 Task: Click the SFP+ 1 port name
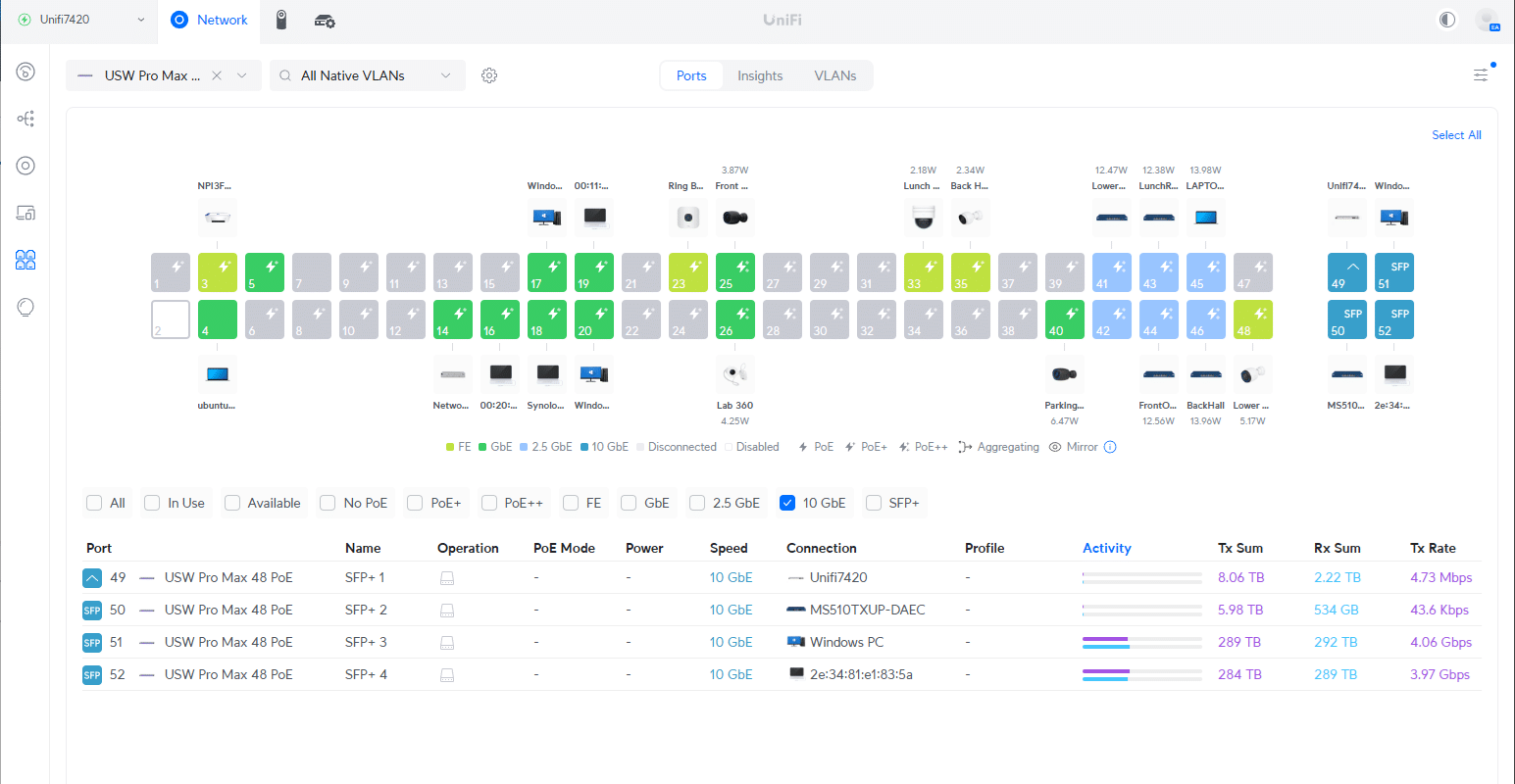pyautogui.click(x=365, y=577)
